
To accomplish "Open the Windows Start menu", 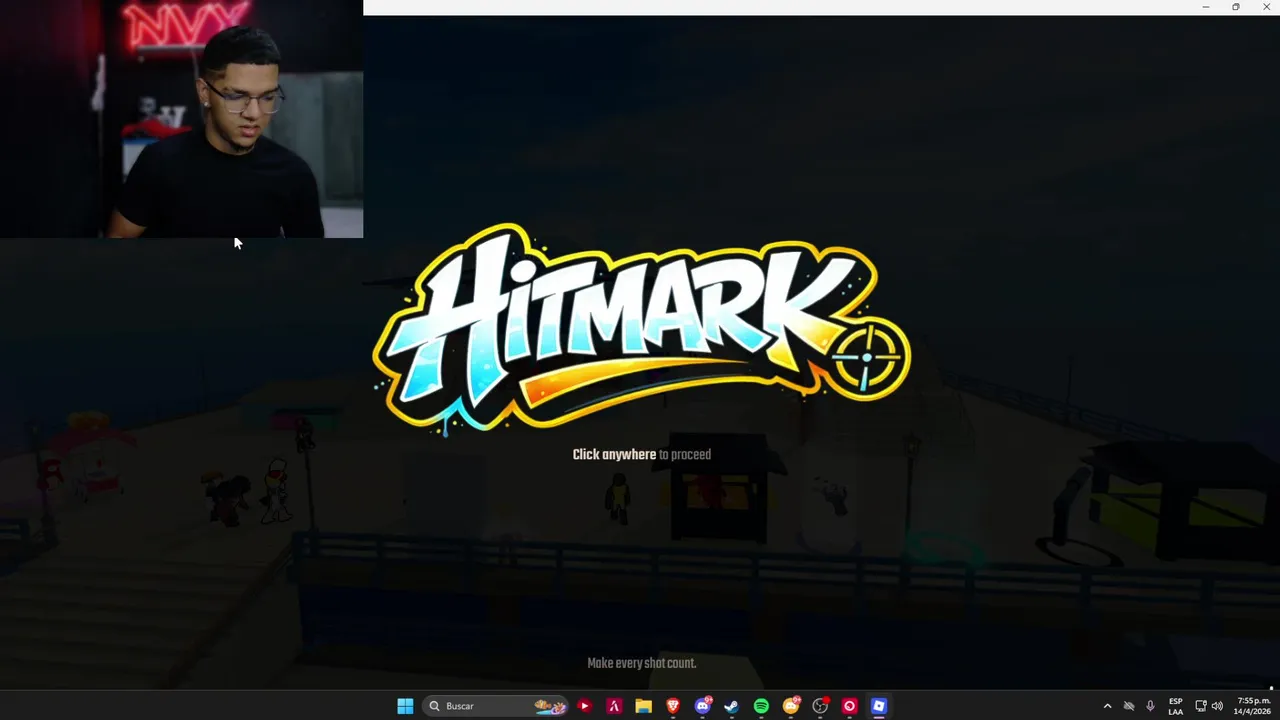I will tap(405, 706).
